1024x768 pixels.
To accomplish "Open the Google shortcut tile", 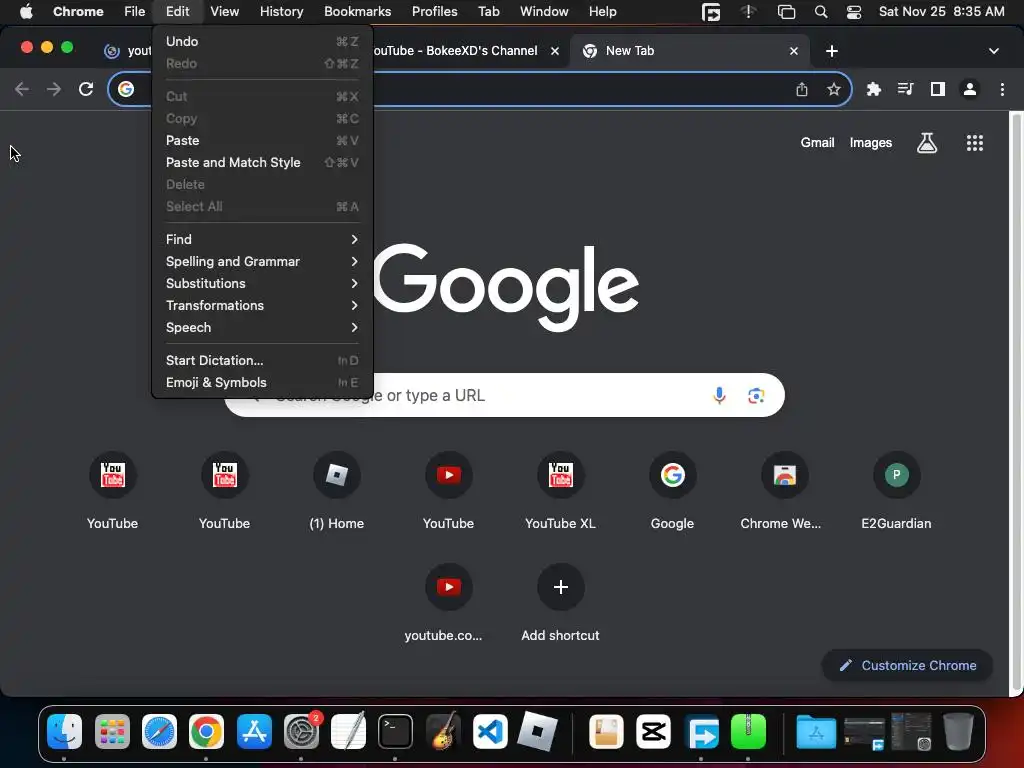I will [672, 490].
